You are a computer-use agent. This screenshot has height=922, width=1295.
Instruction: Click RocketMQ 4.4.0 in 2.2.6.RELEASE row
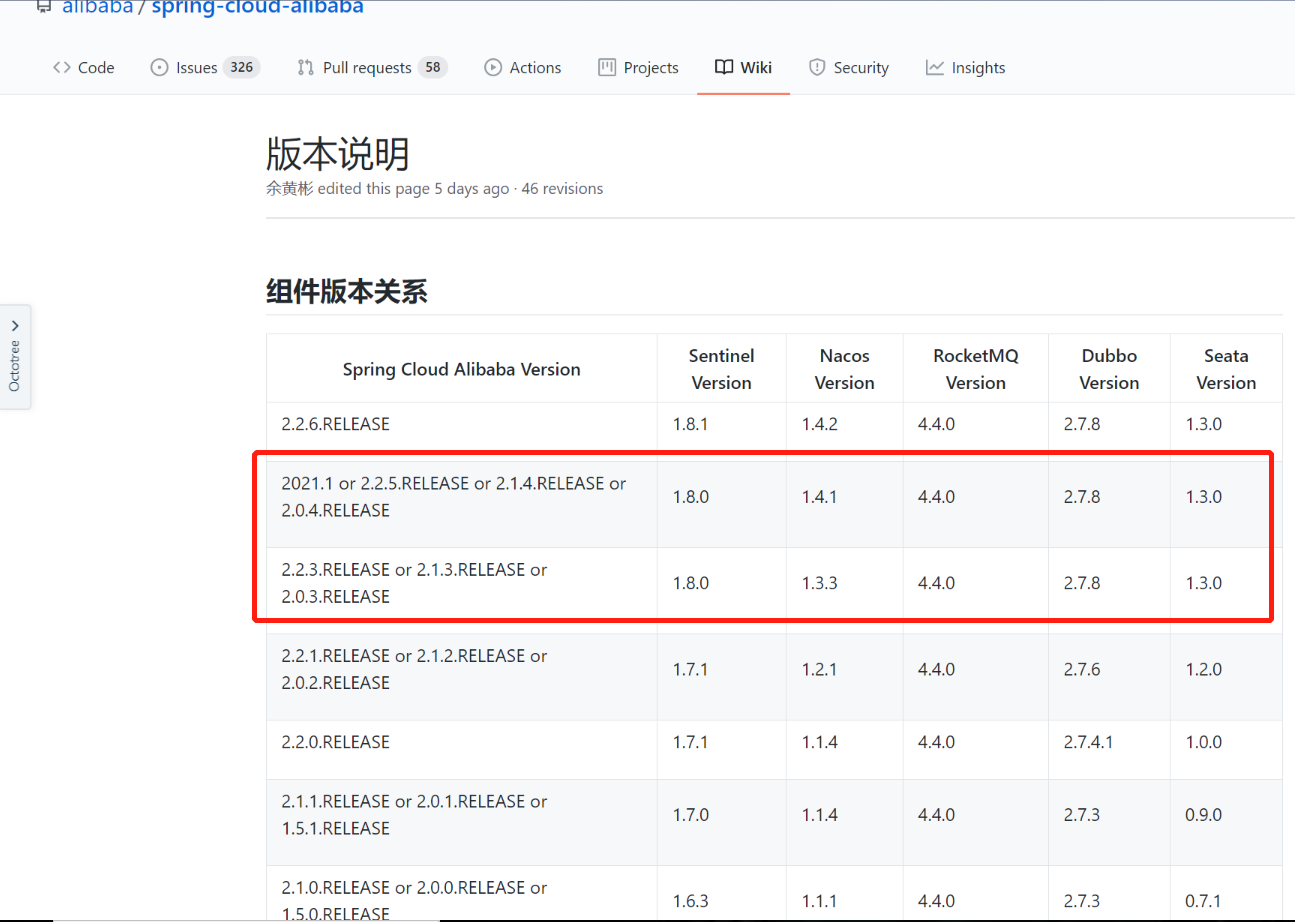[936, 424]
